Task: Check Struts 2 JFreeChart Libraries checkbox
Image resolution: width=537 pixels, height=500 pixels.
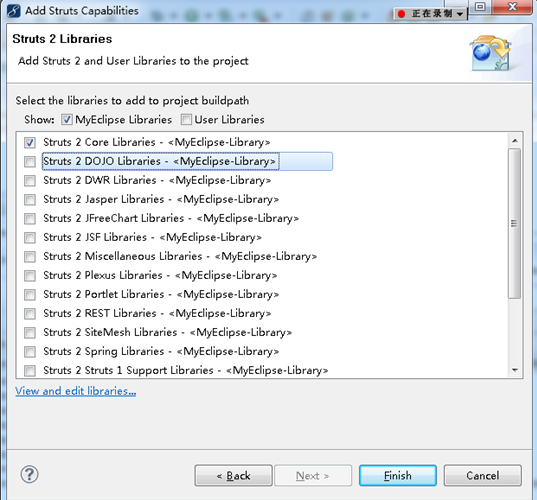Action: click(x=30, y=218)
